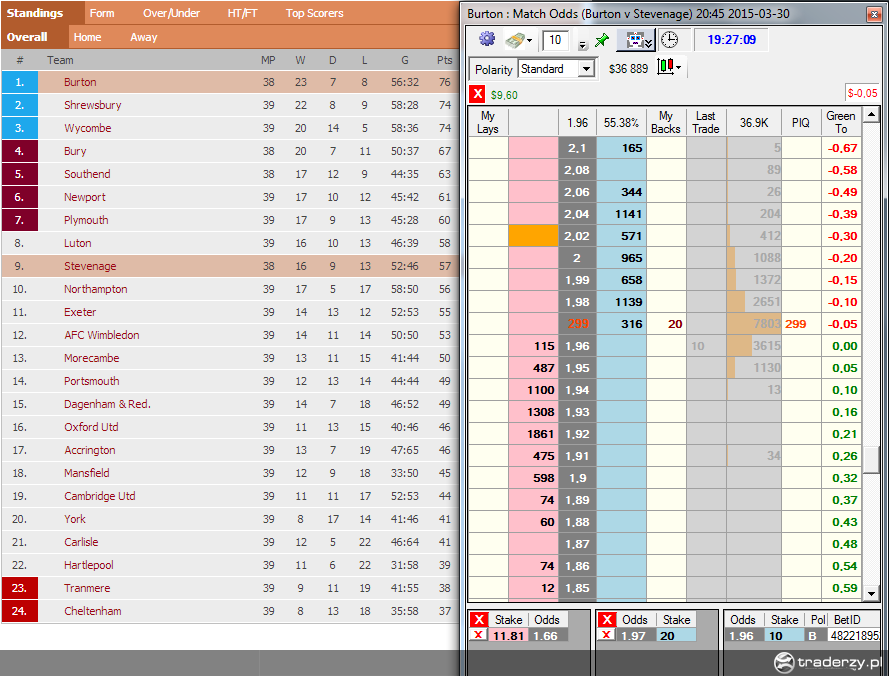
Task: Open the Wycombe team link
Action: (87, 128)
